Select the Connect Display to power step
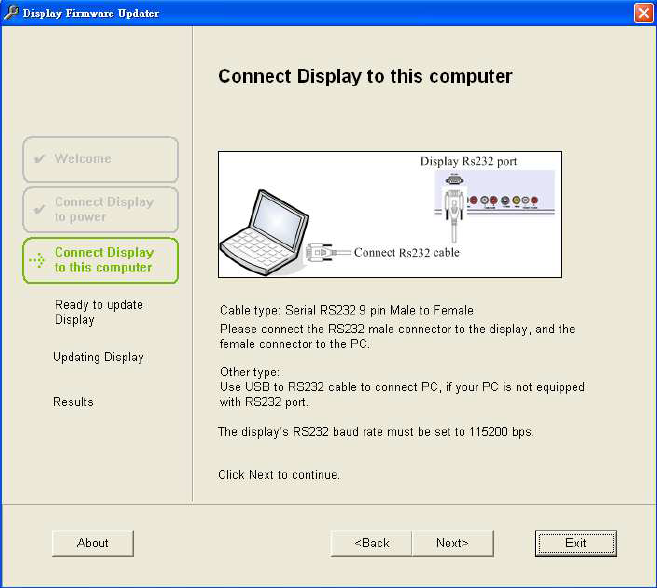 point(100,209)
